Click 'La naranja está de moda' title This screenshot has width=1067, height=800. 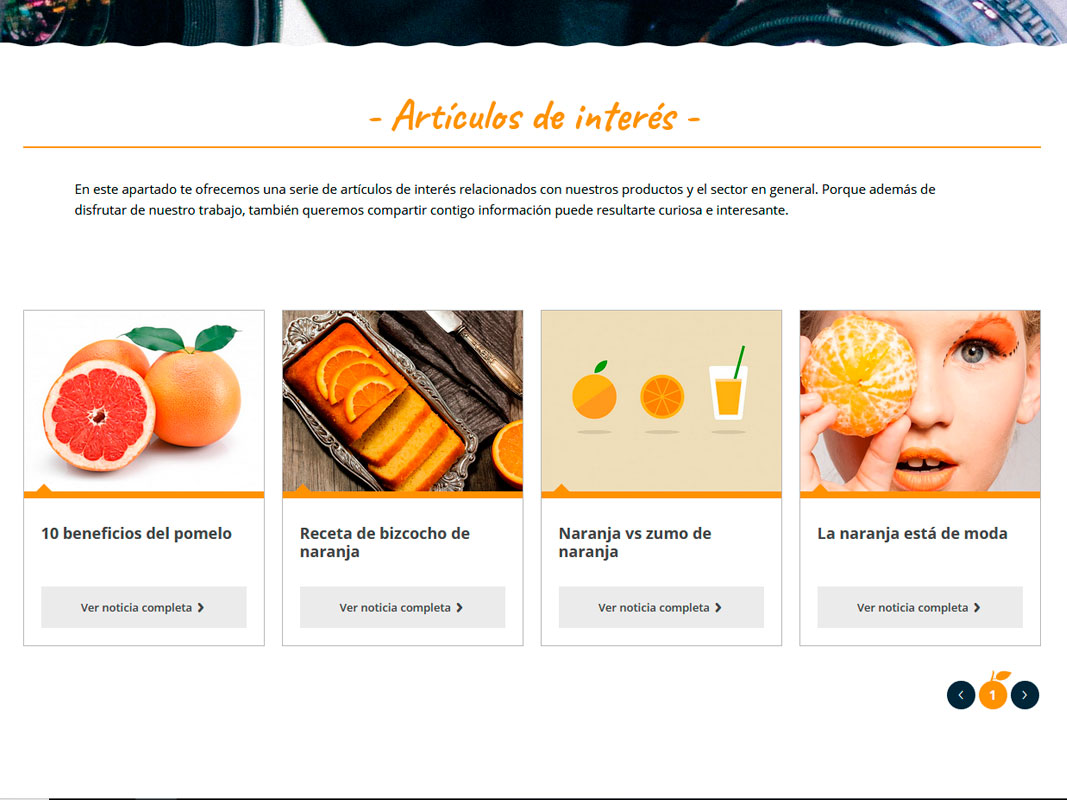point(912,533)
